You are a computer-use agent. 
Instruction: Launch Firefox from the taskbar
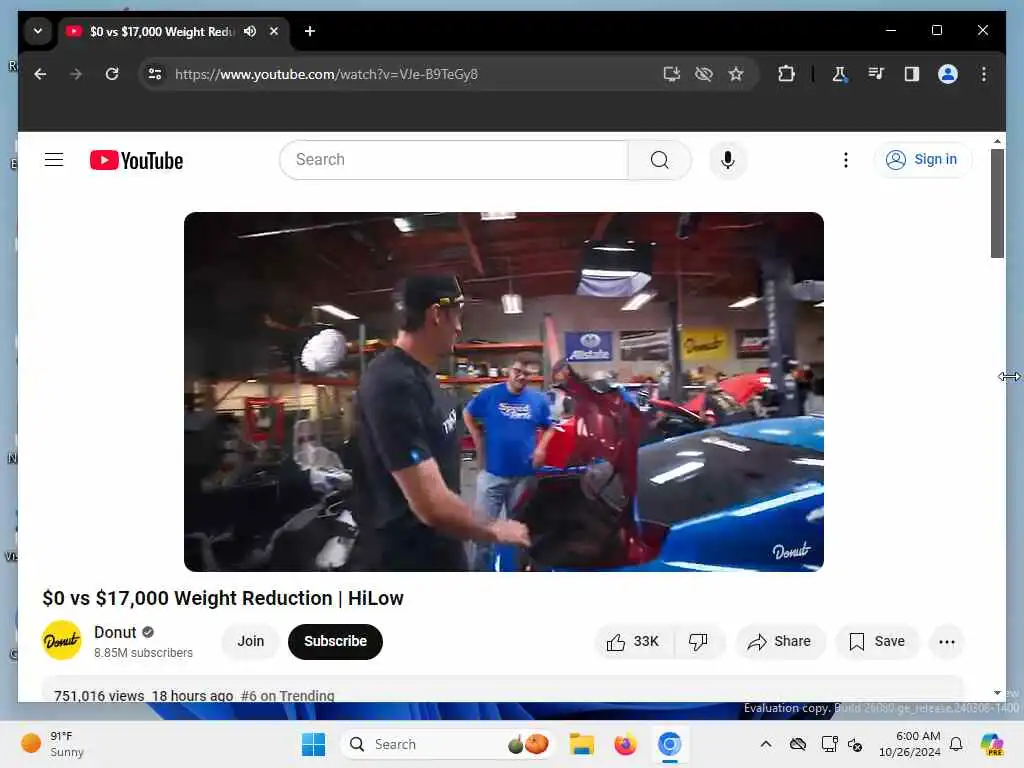click(626, 744)
